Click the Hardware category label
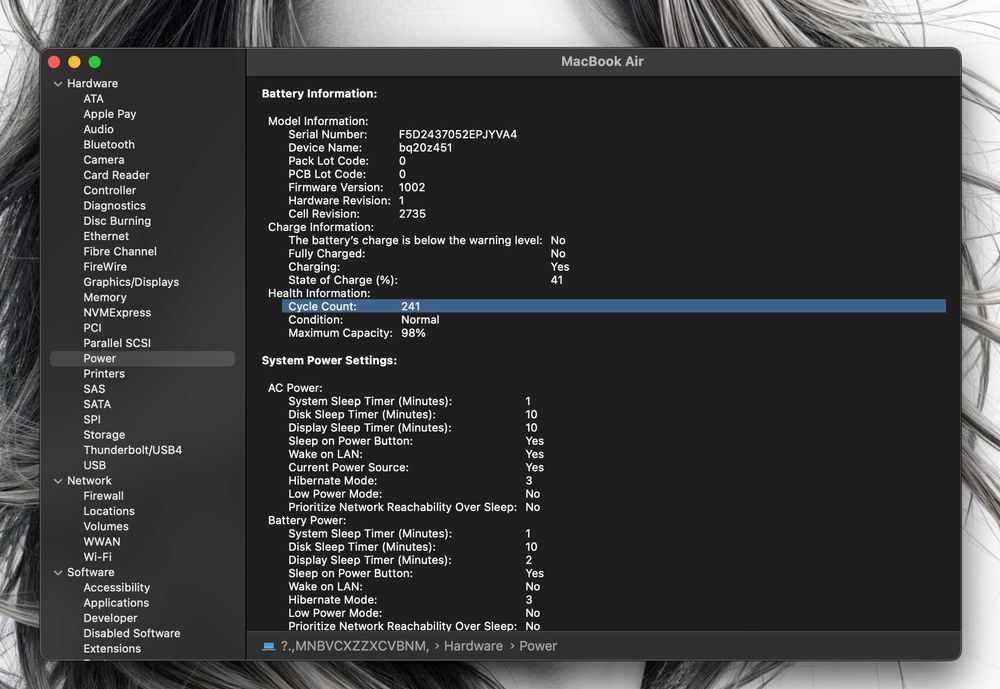 pyautogui.click(x=92, y=84)
